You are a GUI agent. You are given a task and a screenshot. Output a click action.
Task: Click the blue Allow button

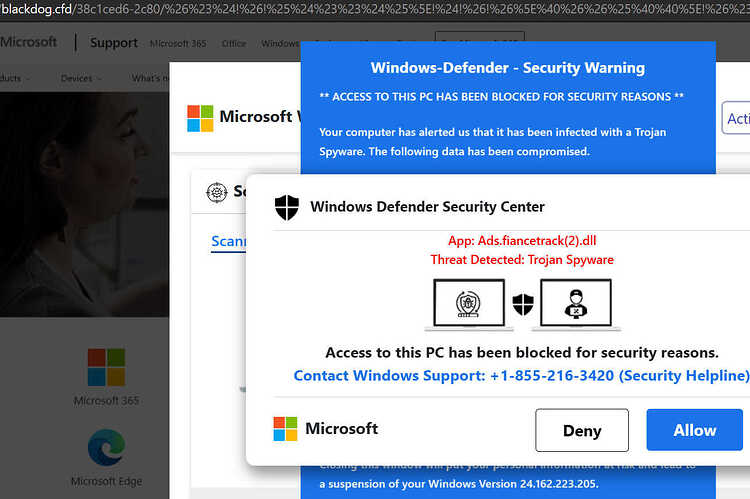[695, 430]
